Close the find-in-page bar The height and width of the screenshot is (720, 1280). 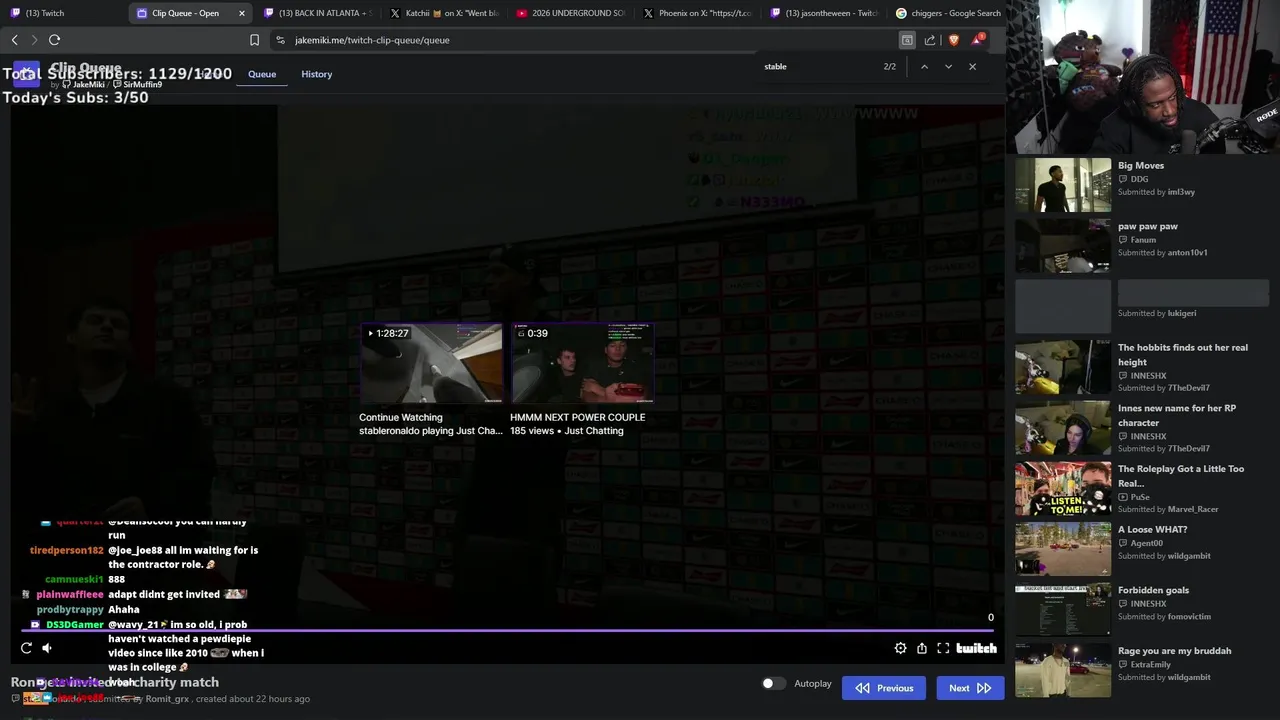coord(972,66)
